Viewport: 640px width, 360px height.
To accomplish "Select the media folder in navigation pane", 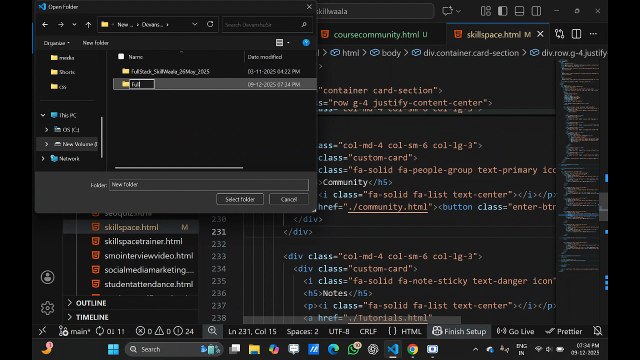I will click(x=62, y=58).
